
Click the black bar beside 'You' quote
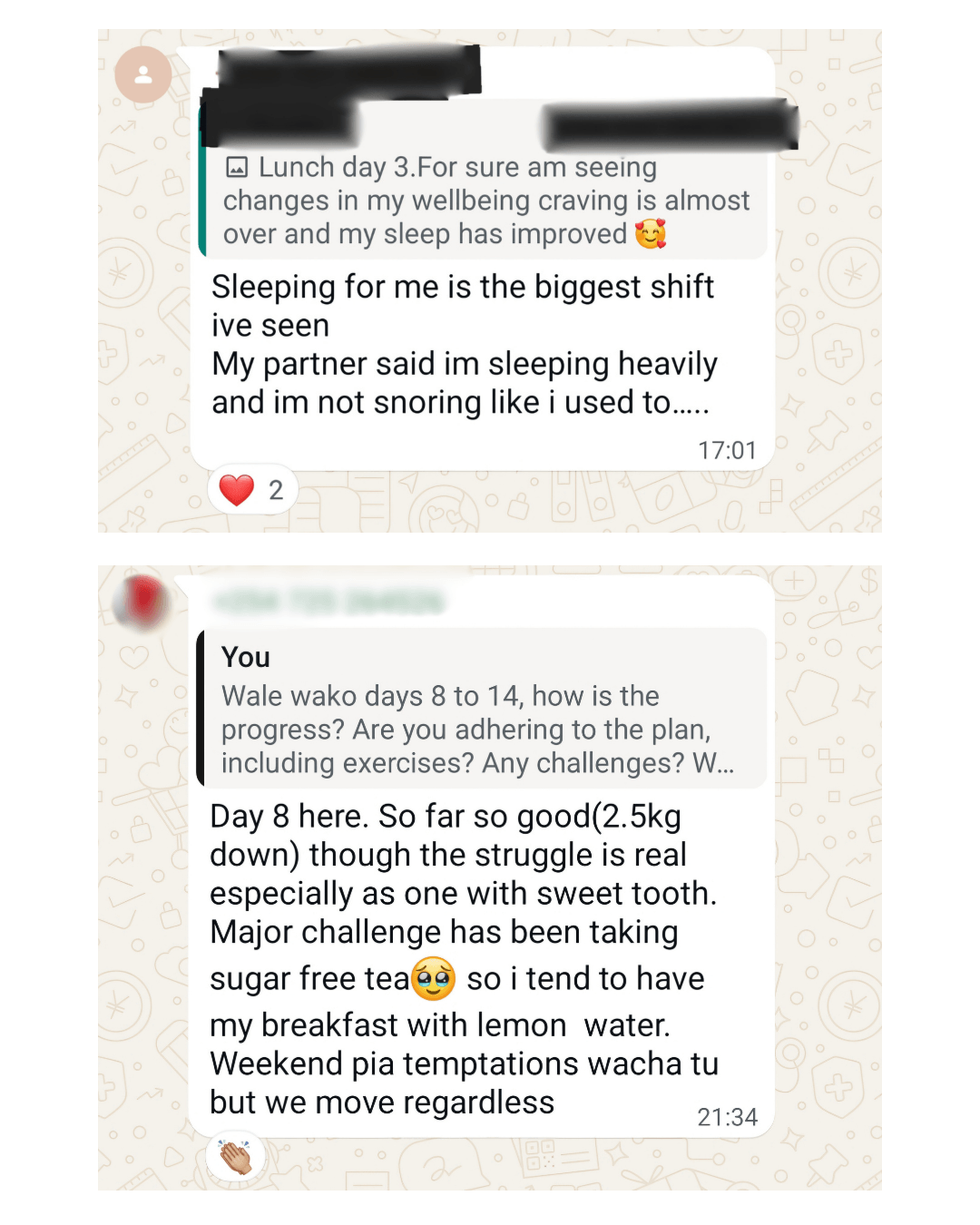pyautogui.click(x=200, y=708)
